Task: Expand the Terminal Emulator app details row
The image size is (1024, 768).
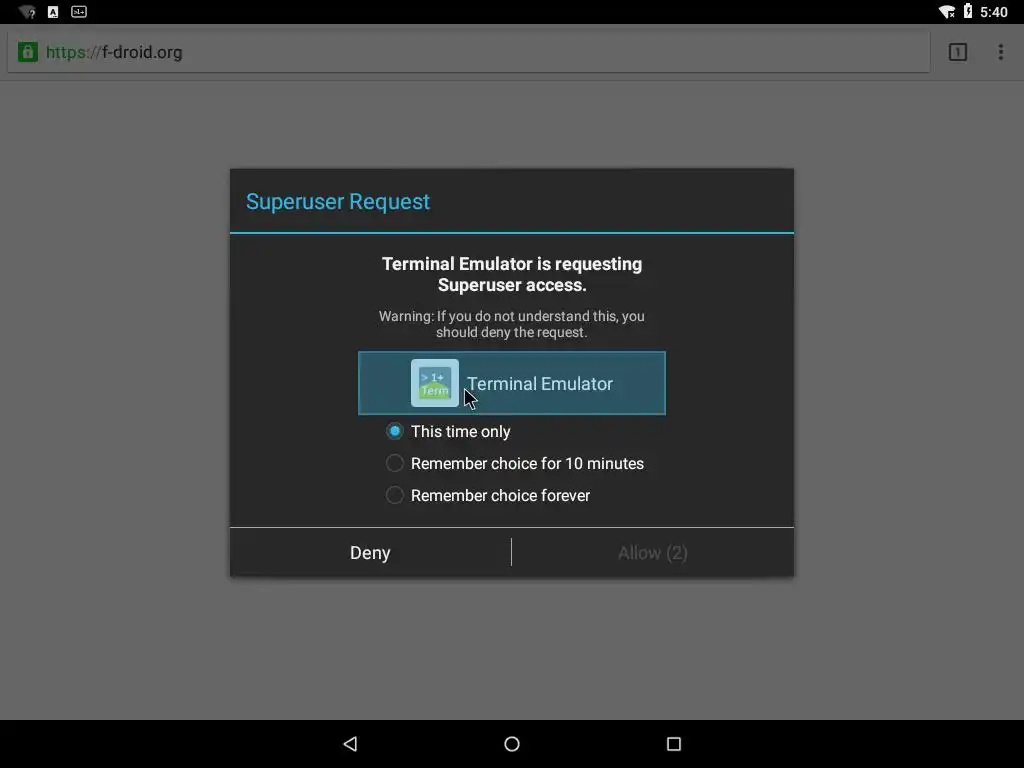Action: click(512, 383)
